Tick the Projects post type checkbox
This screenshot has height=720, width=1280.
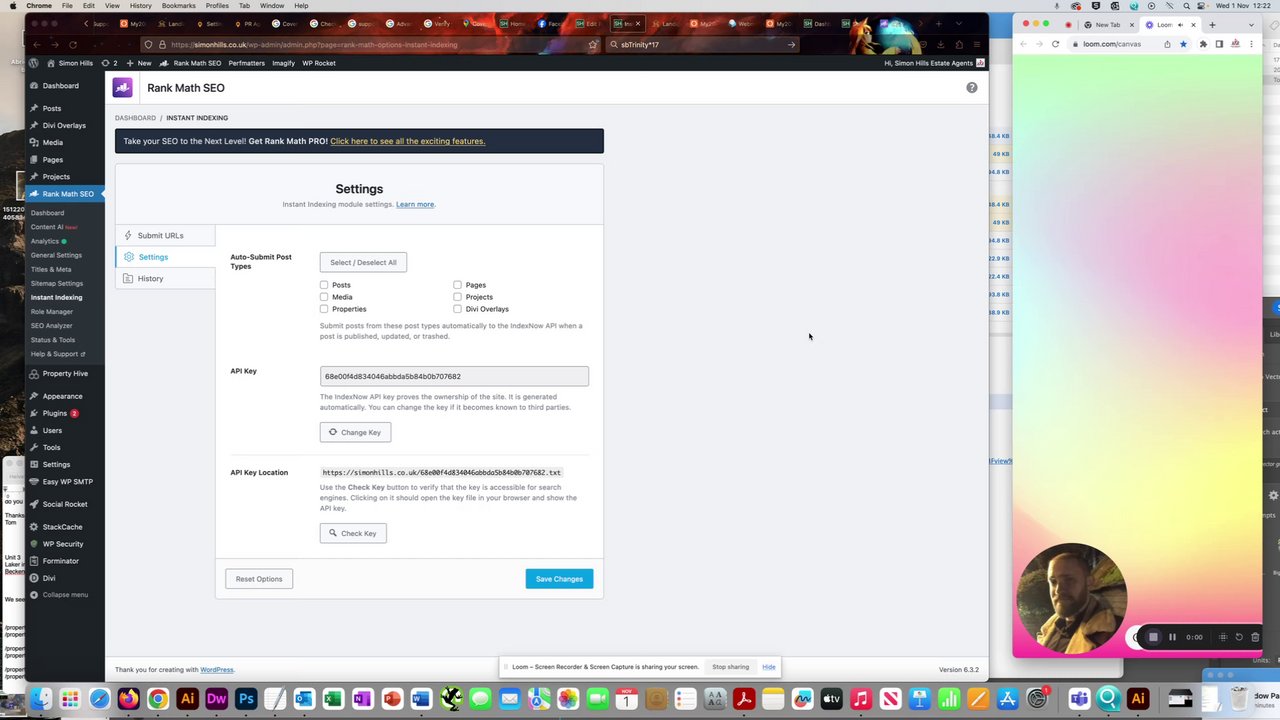pyautogui.click(x=458, y=297)
